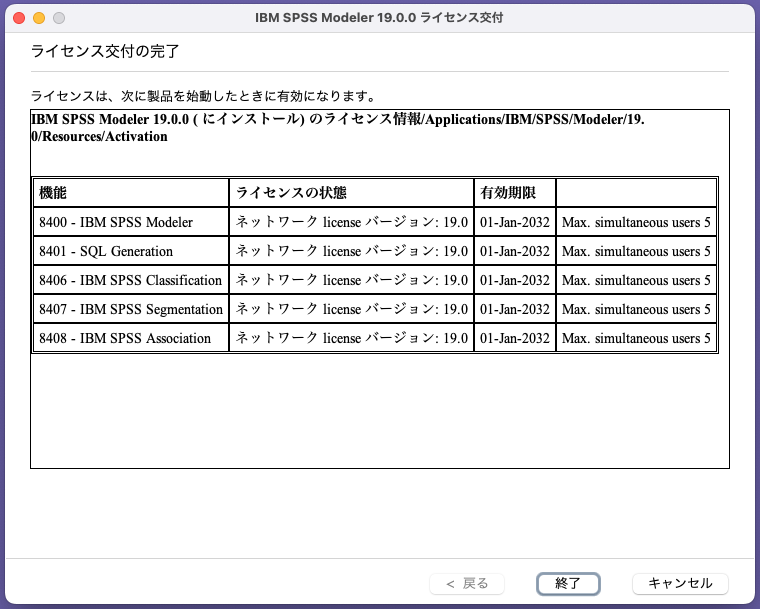The height and width of the screenshot is (609, 760).
Task: Click Max. simultaneous users 5 in SQL Generation row
Action: pos(636,251)
